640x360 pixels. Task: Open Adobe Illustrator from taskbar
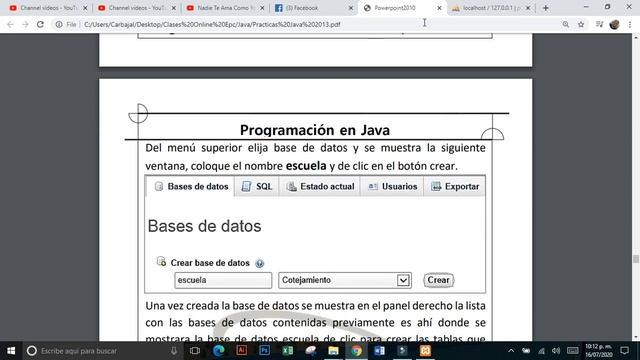242,351
